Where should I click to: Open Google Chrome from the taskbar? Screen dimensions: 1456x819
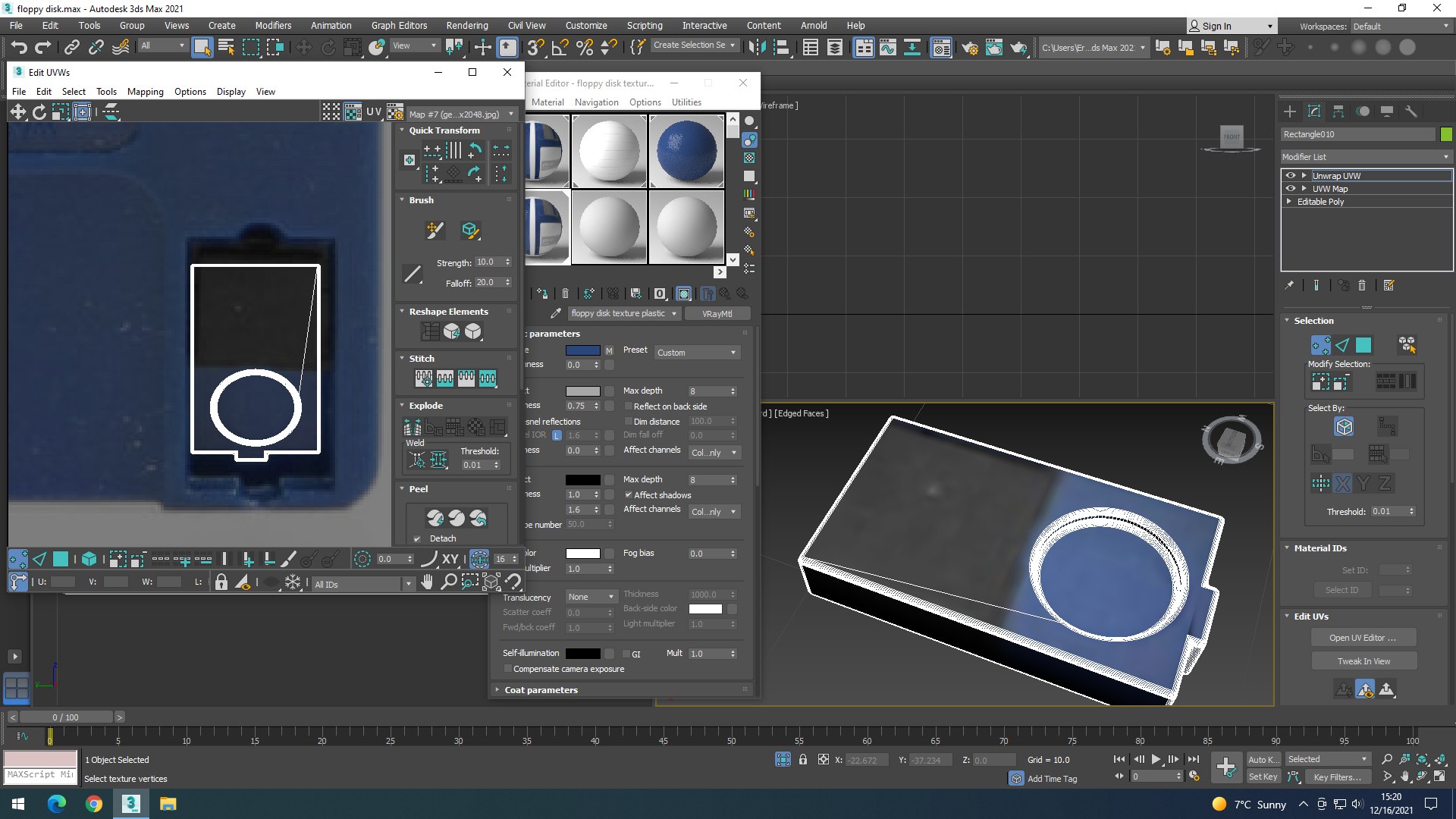tap(93, 804)
